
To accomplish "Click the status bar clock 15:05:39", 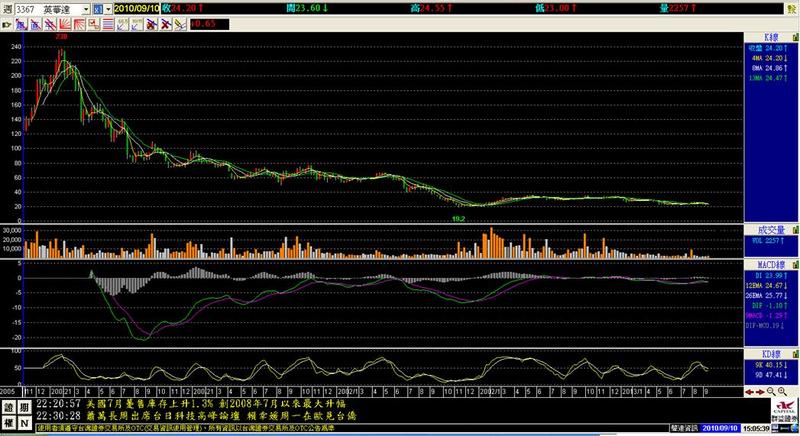I will pyautogui.click(x=757, y=428).
